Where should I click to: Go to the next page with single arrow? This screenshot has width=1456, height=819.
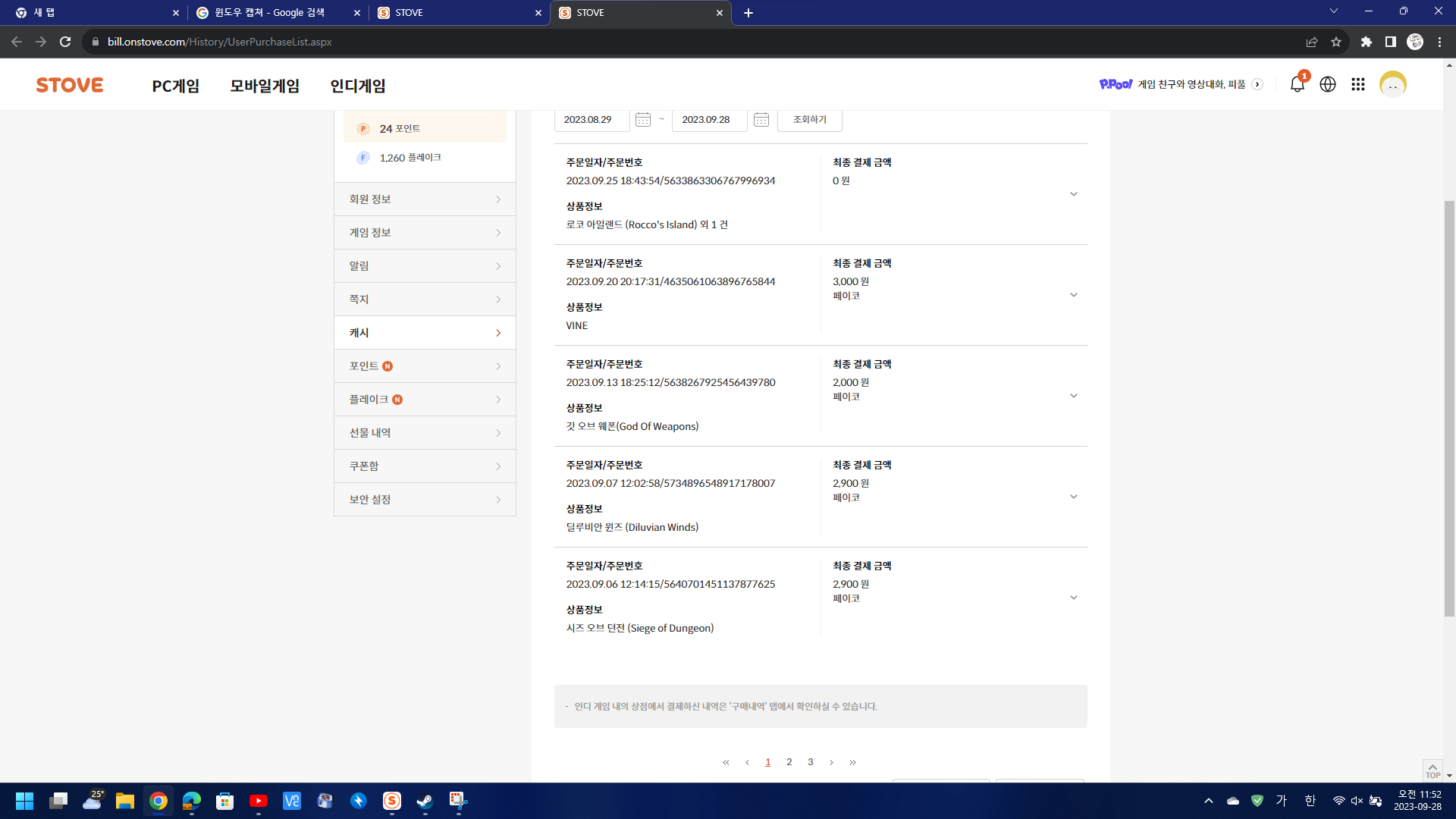tap(832, 762)
